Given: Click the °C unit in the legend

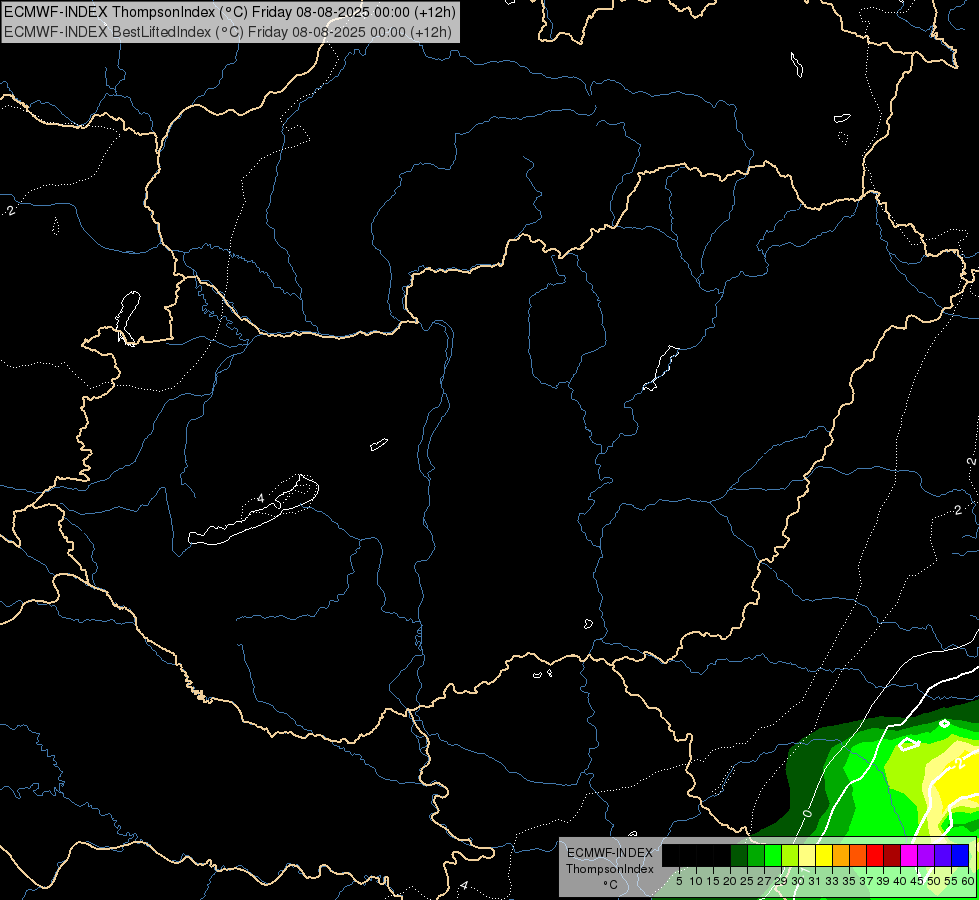Looking at the screenshot, I should tap(610, 885).
